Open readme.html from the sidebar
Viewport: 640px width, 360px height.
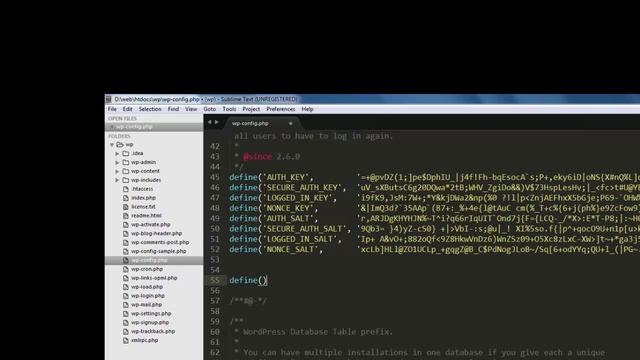pos(146,216)
